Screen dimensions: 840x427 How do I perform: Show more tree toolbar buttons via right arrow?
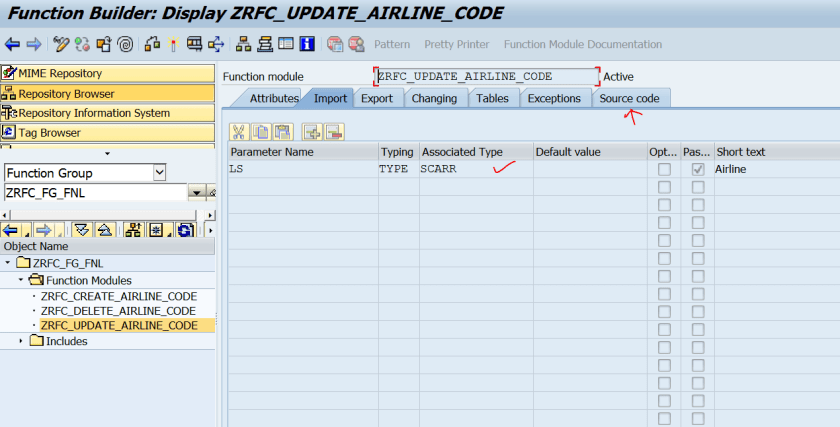[211, 230]
